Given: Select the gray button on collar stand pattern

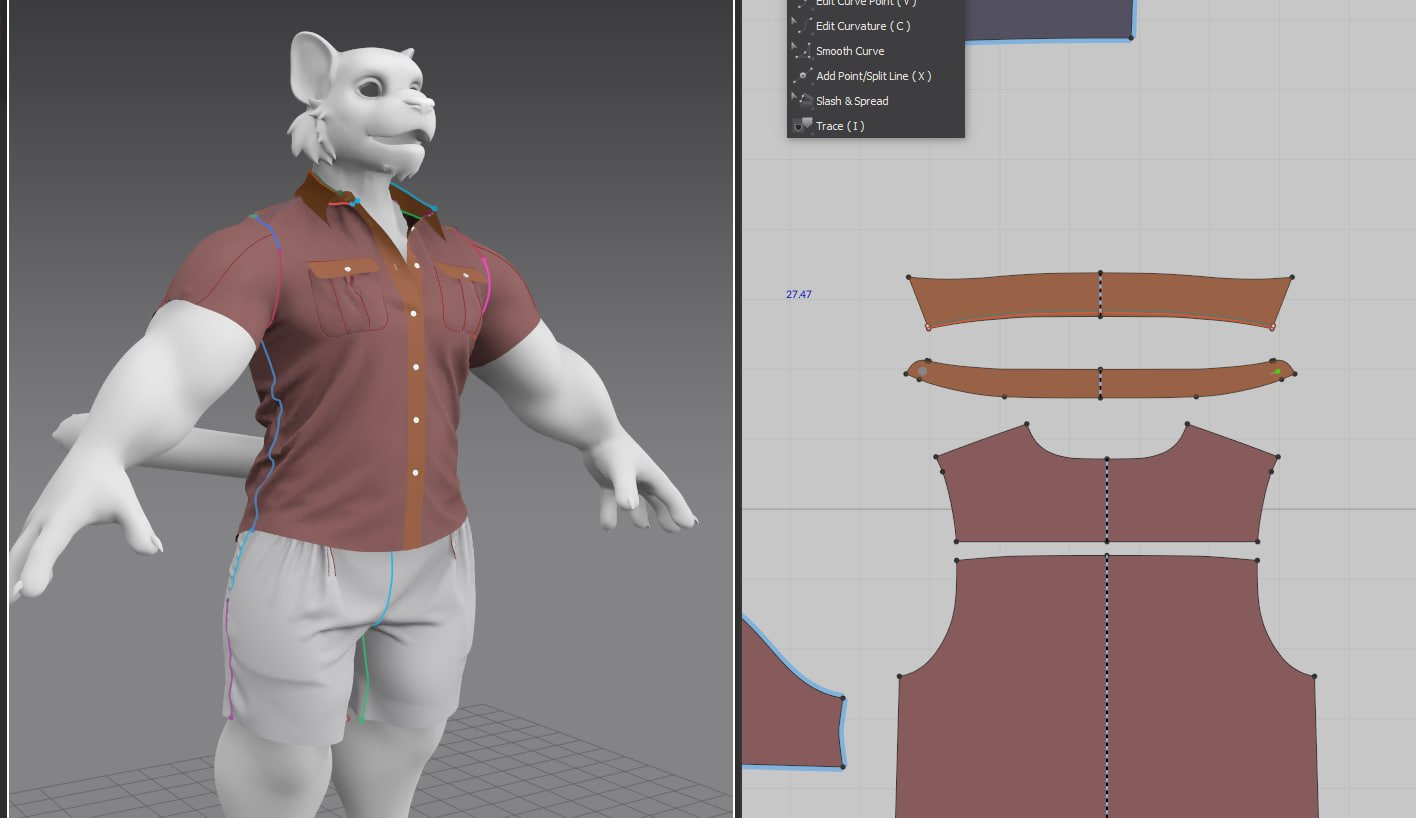Looking at the screenshot, I should coord(922,372).
